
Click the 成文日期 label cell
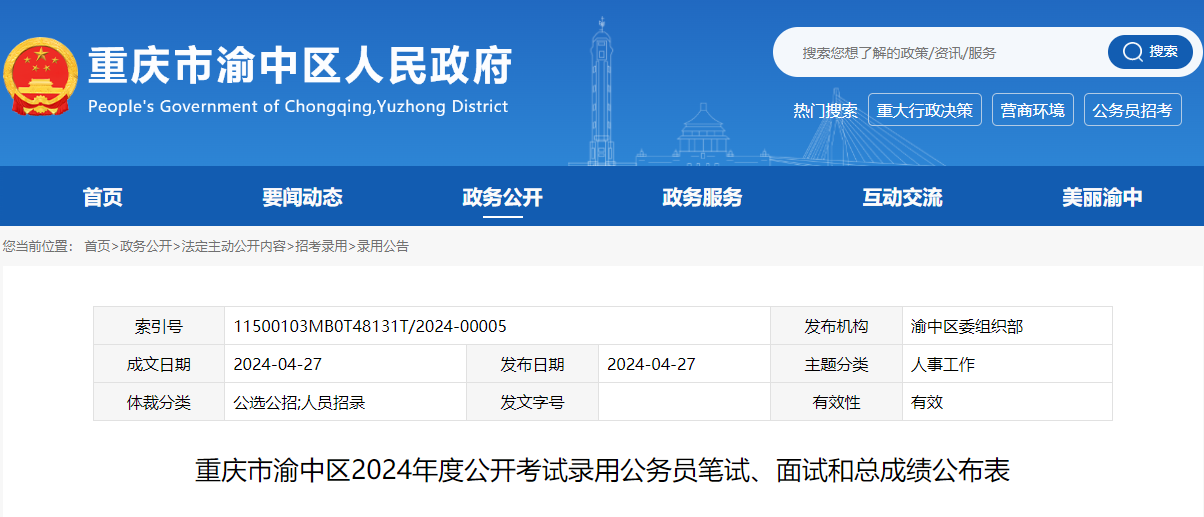tap(159, 364)
